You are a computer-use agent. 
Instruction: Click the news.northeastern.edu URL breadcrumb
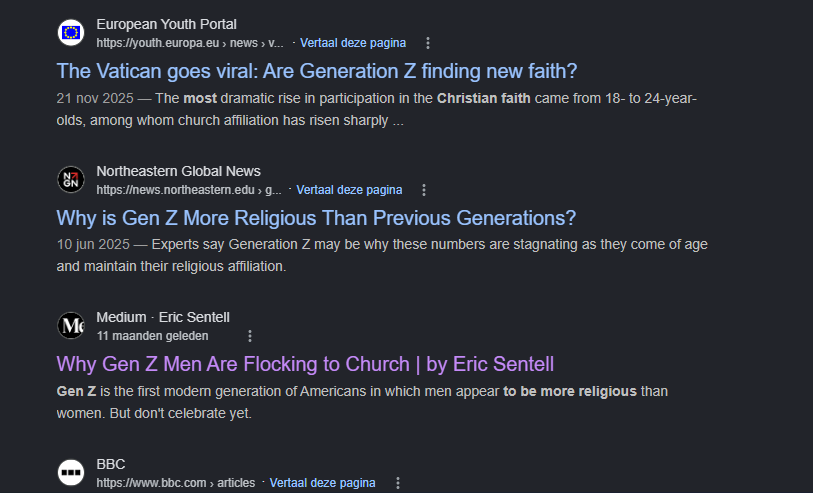pos(188,190)
